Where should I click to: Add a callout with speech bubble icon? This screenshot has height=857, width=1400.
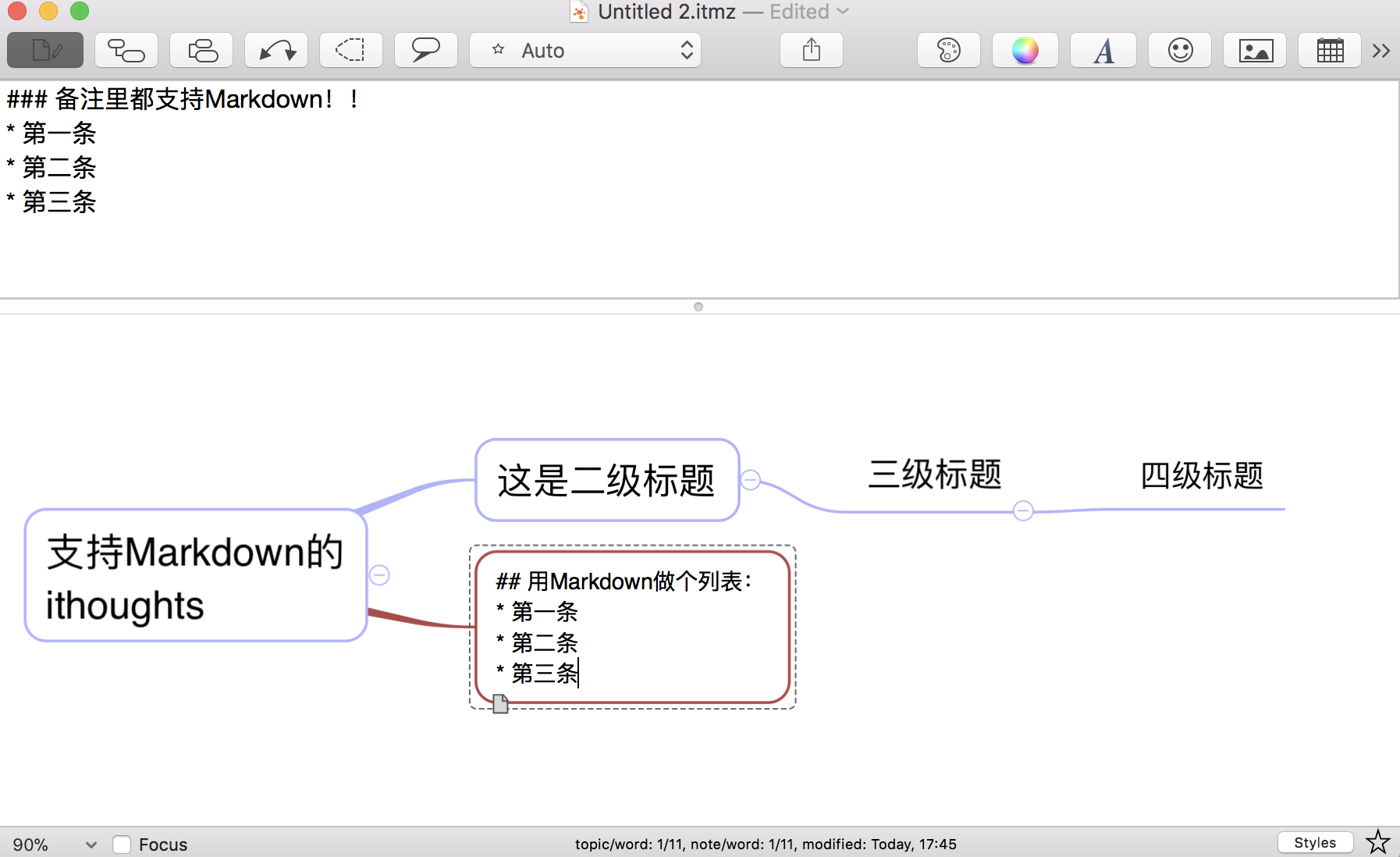[426, 51]
